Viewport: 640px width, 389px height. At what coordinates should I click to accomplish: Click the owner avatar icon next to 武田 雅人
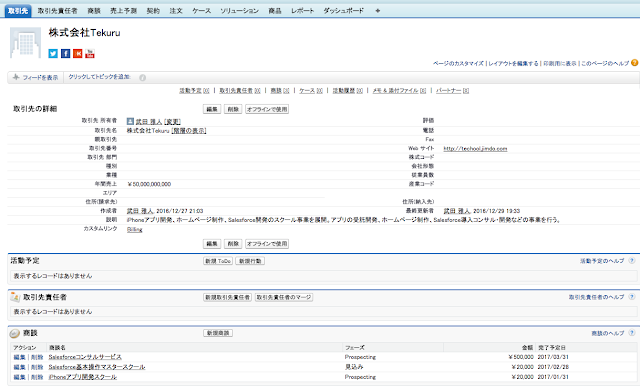(130, 121)
